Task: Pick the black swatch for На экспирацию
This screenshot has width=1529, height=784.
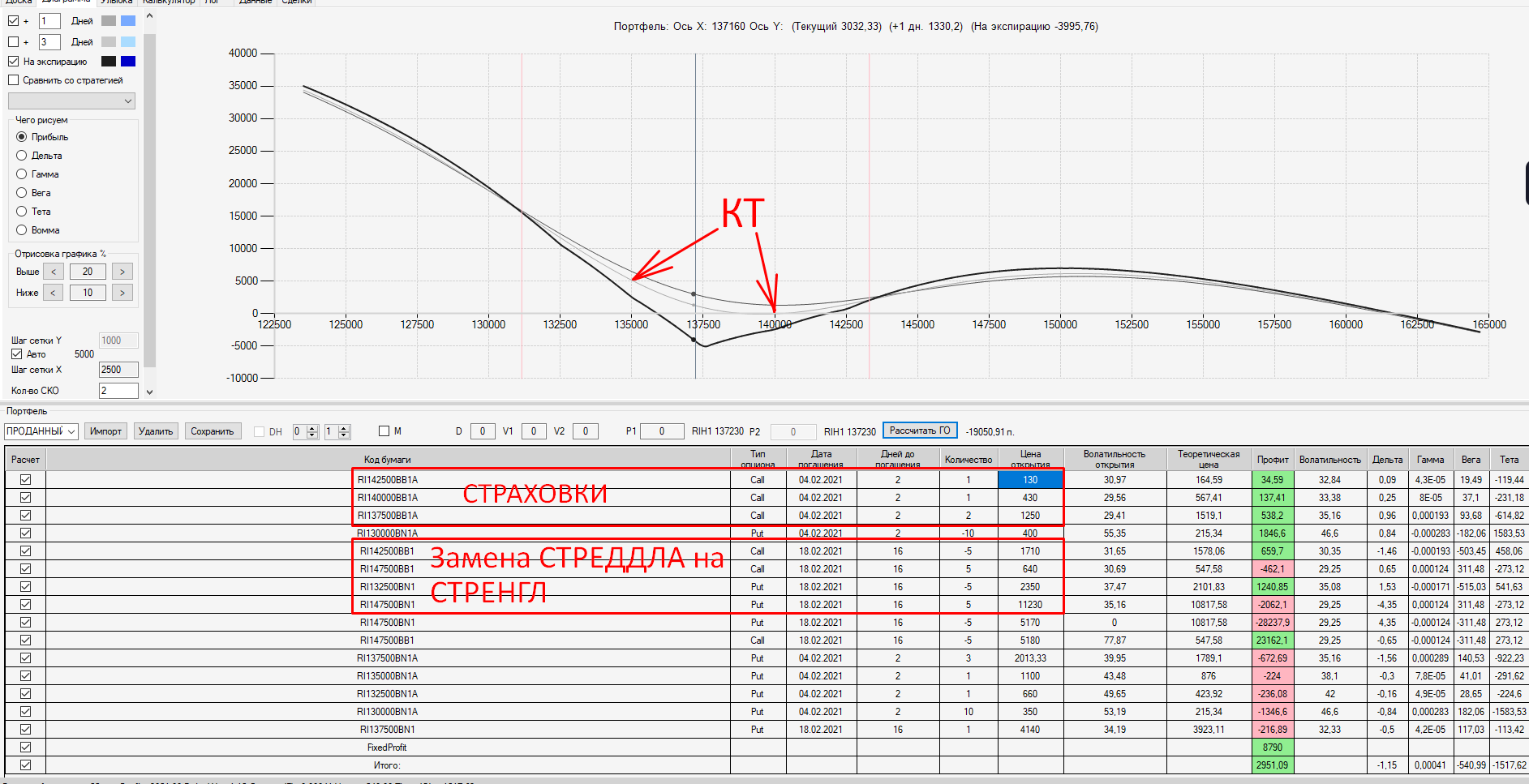Action: (x=109, y=62)
